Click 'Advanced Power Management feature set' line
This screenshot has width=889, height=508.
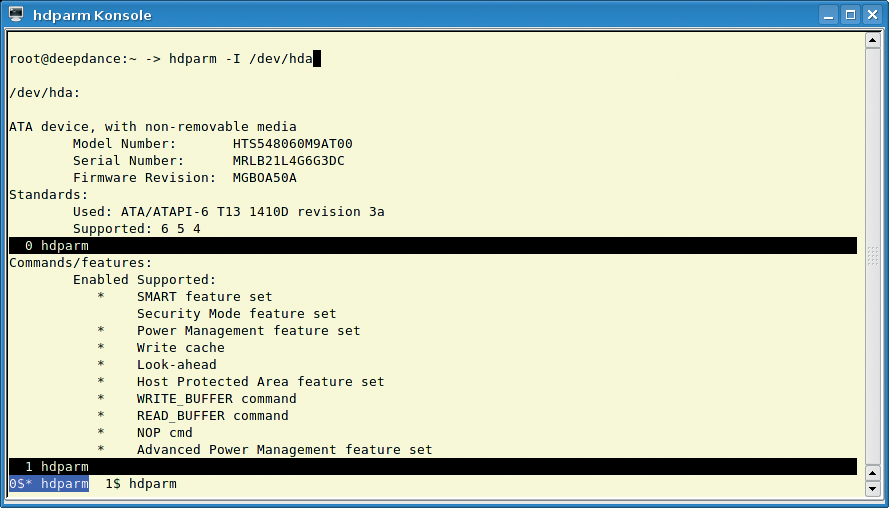[x=285, y=450]
